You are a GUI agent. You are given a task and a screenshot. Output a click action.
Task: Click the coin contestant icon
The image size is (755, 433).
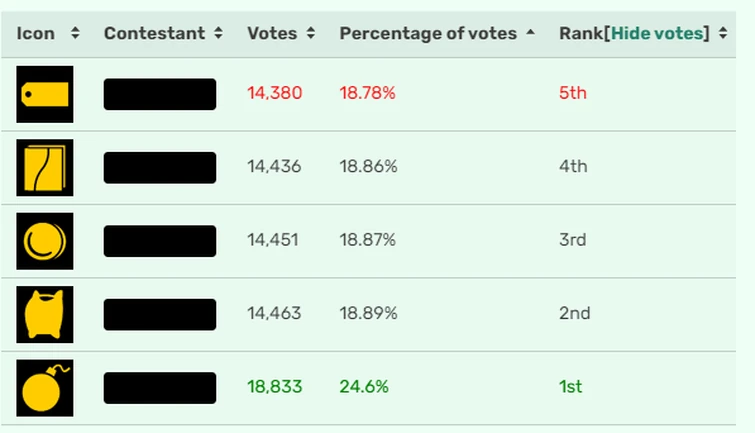point(45,241)
